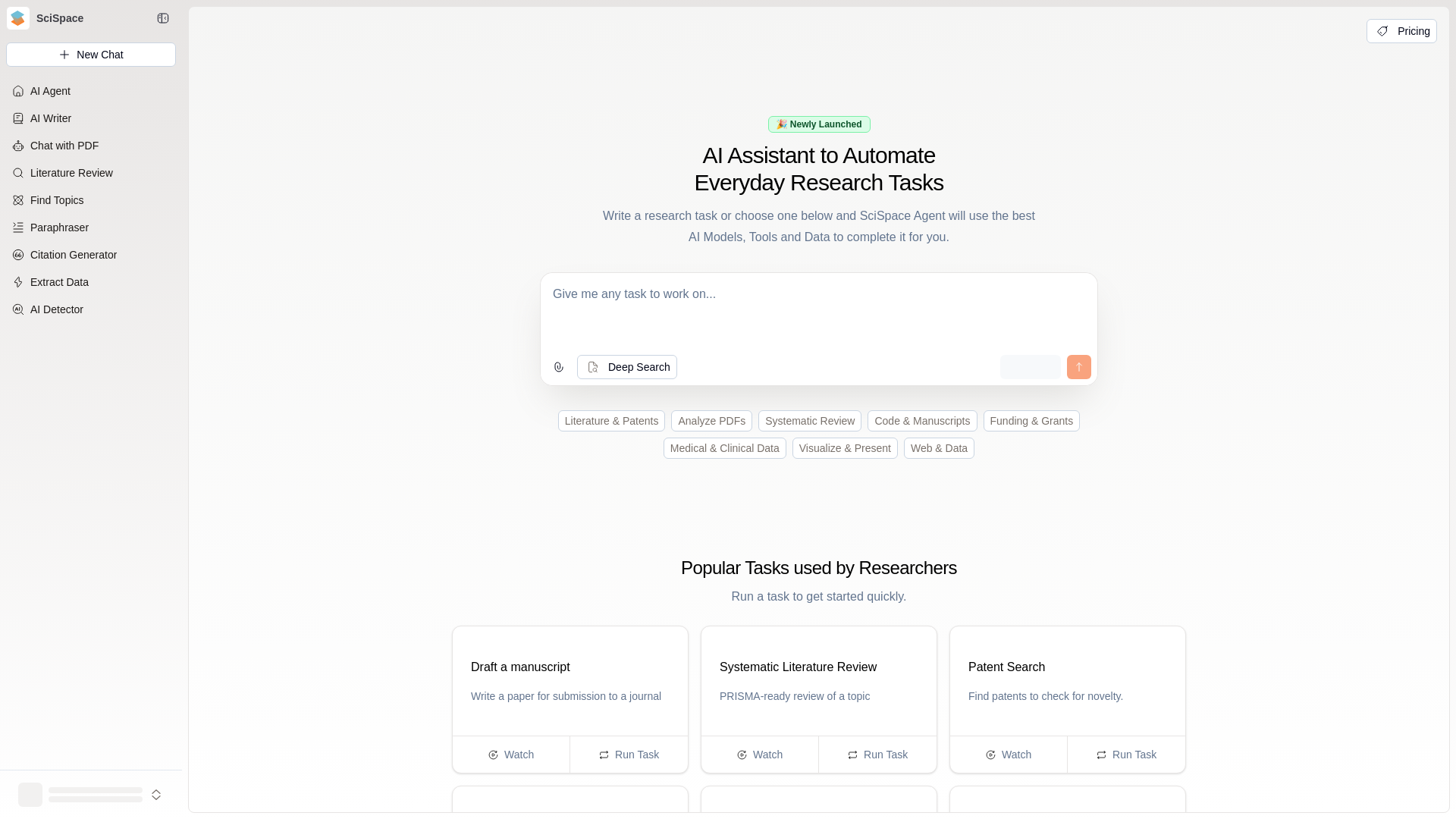This screenshot has height=819, width=1456.
Task: Click the Extract Data lightning icon
Action: tap(18, 282)
